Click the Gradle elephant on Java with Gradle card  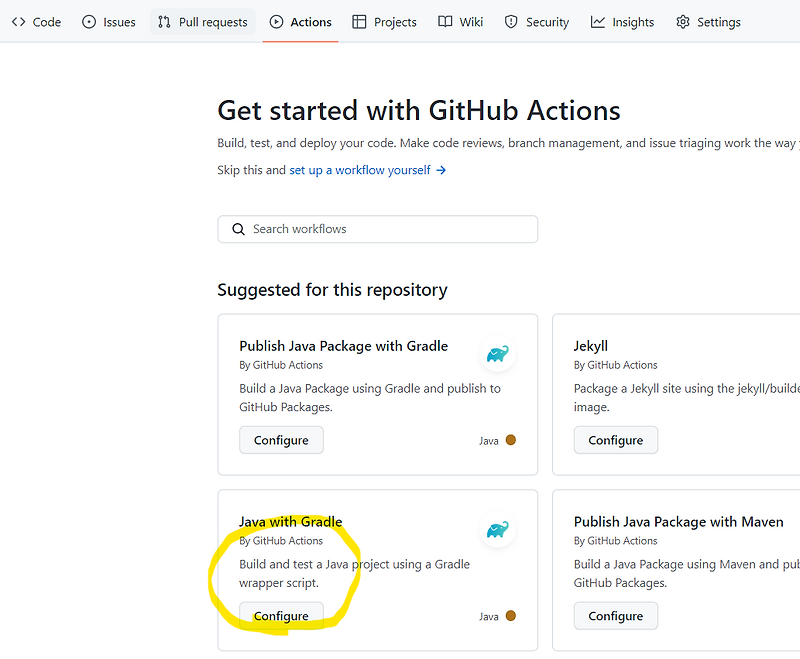tap(498, 531)
